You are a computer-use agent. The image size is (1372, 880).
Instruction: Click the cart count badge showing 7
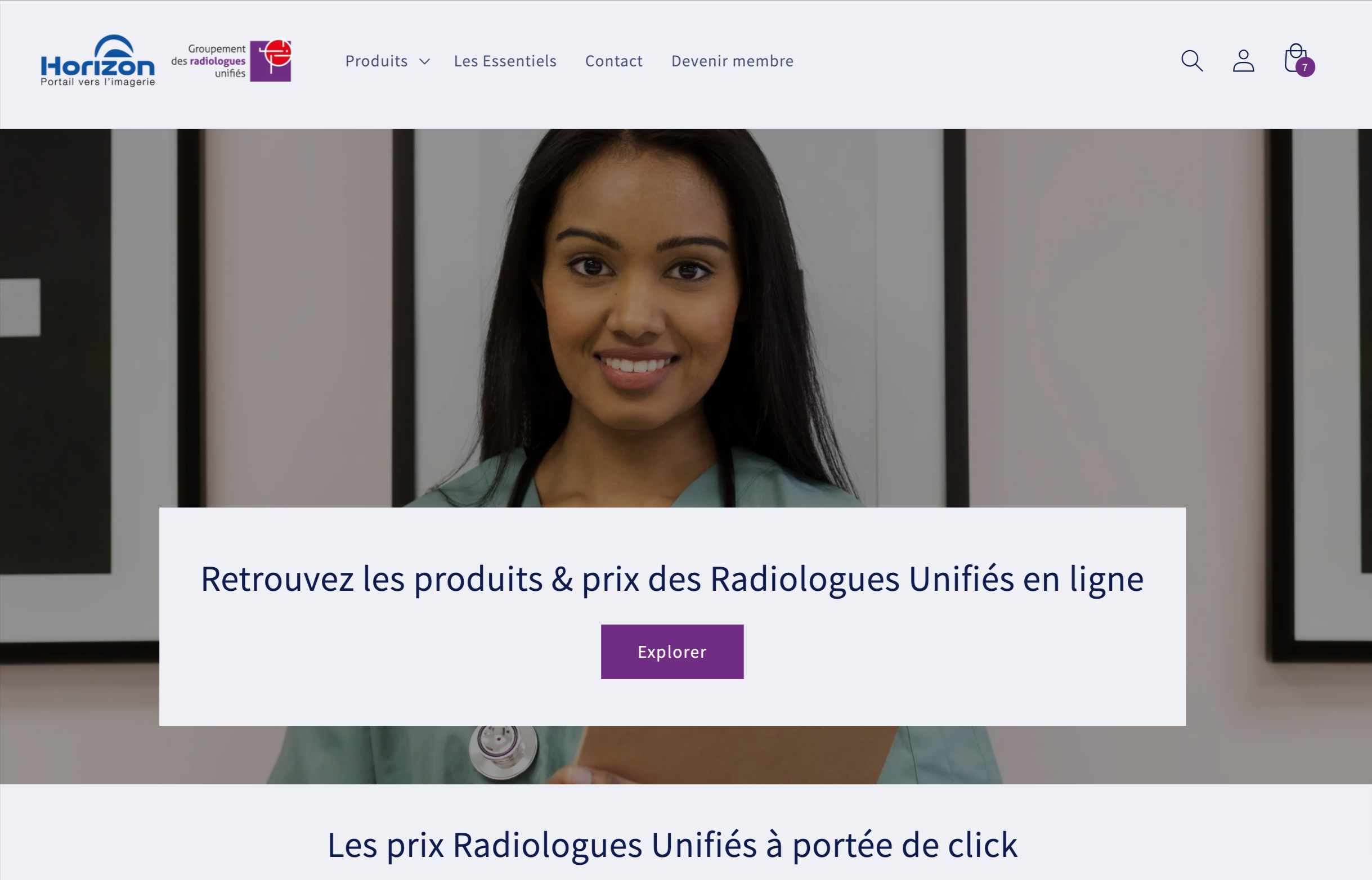[1305, 68]
